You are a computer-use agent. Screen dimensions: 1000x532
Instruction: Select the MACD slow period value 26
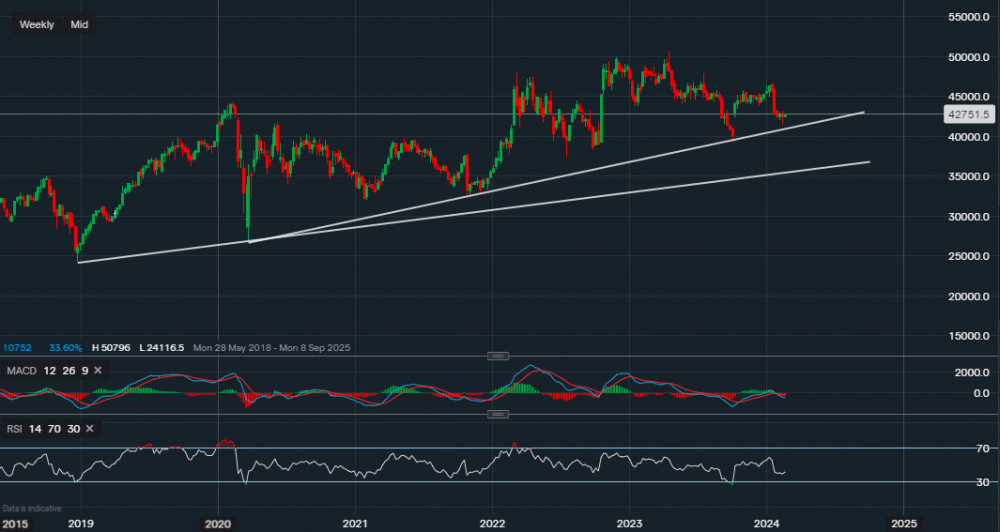(x=69, y=372)
